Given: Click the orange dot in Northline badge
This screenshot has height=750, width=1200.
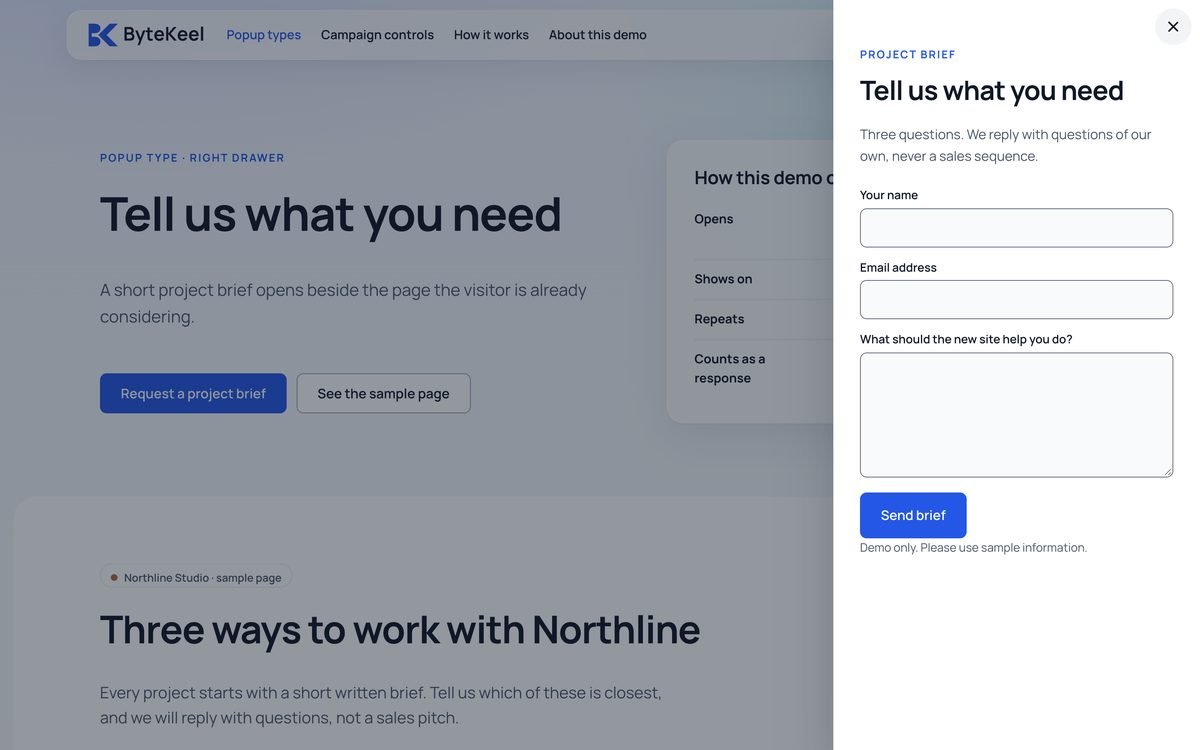Looking at the screenshot, I should coord(114,577).
